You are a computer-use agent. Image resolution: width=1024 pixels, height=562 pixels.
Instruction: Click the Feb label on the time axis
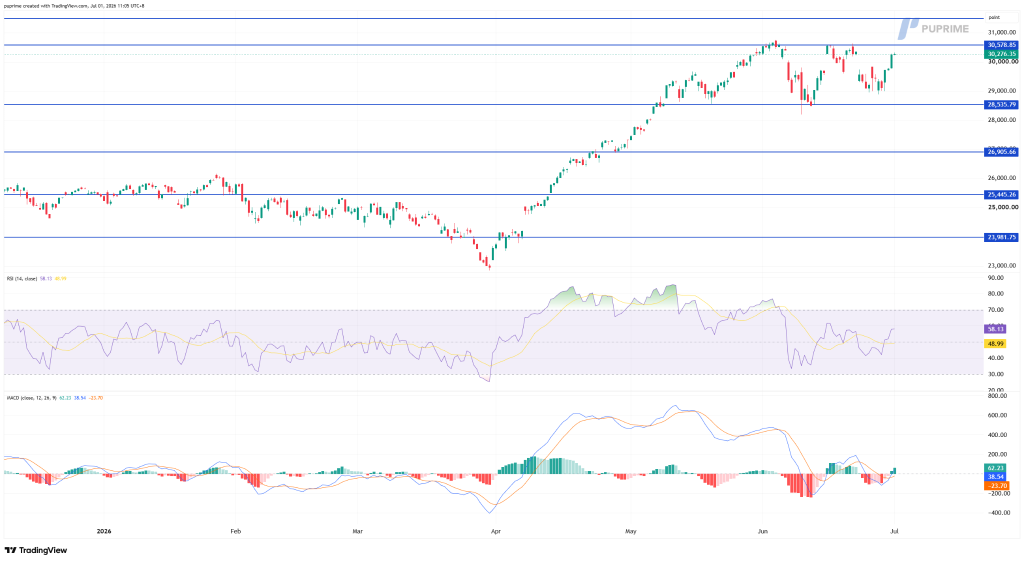(236, 531)
